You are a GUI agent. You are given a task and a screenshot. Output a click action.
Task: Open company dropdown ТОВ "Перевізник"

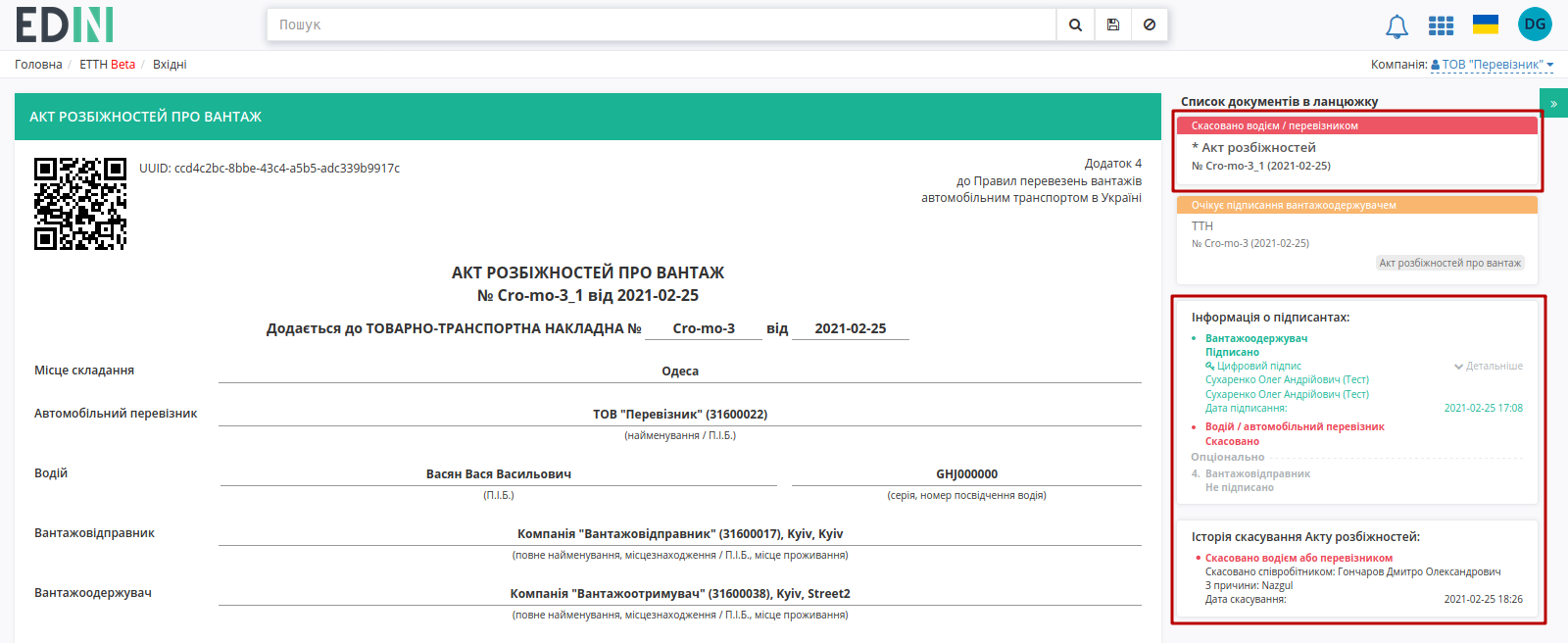1493,65
